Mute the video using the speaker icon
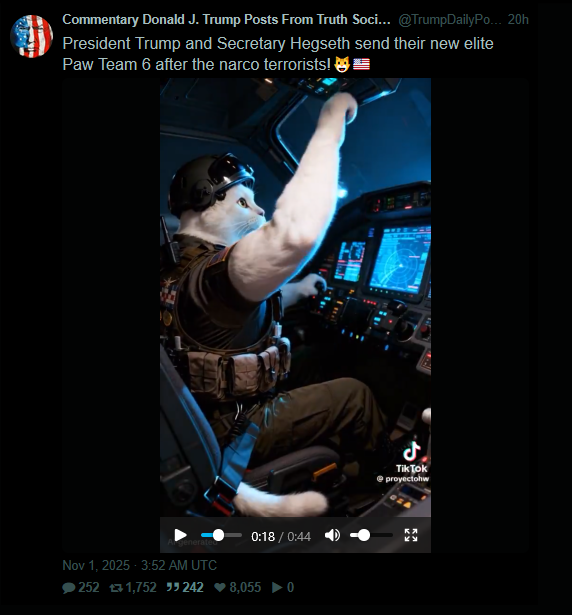 coord(332,535)
